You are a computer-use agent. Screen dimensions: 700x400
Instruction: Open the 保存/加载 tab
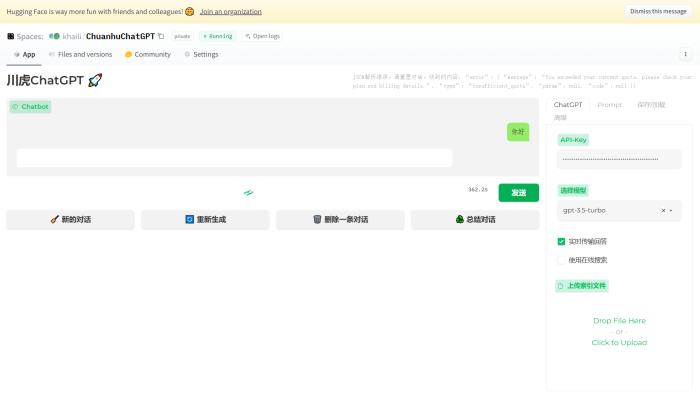point(651,104)
